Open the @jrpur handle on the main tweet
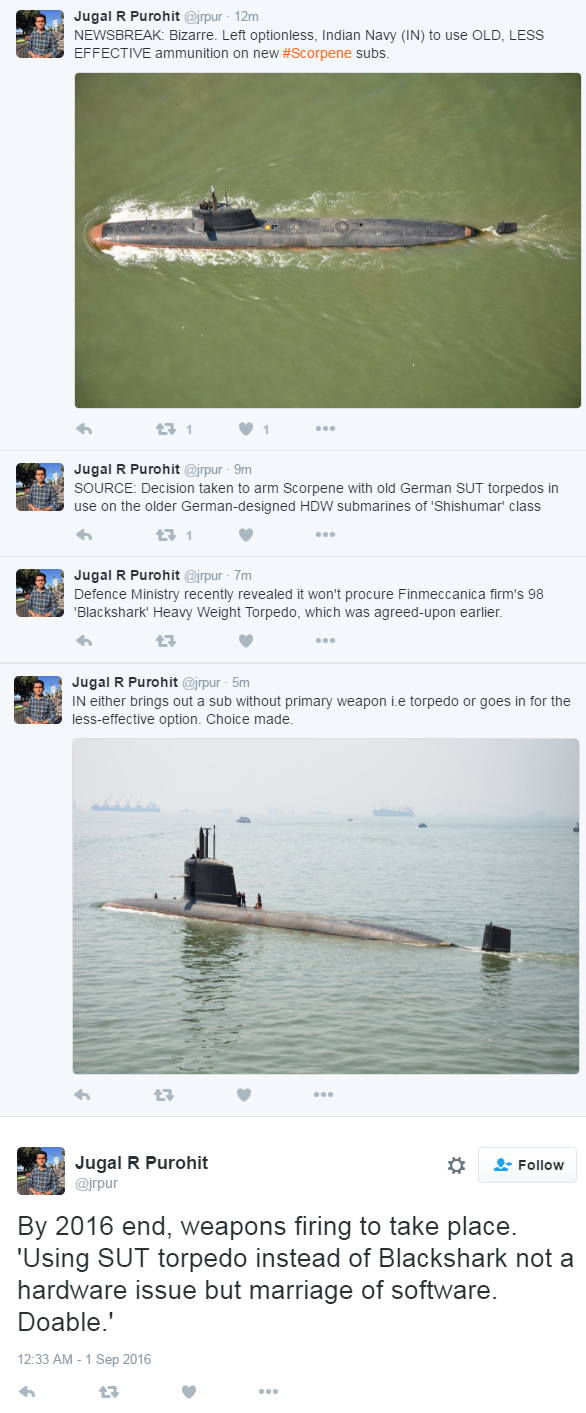This screenshot has height=1413, width=586. pyautogui.click(x=96, y=1183)
